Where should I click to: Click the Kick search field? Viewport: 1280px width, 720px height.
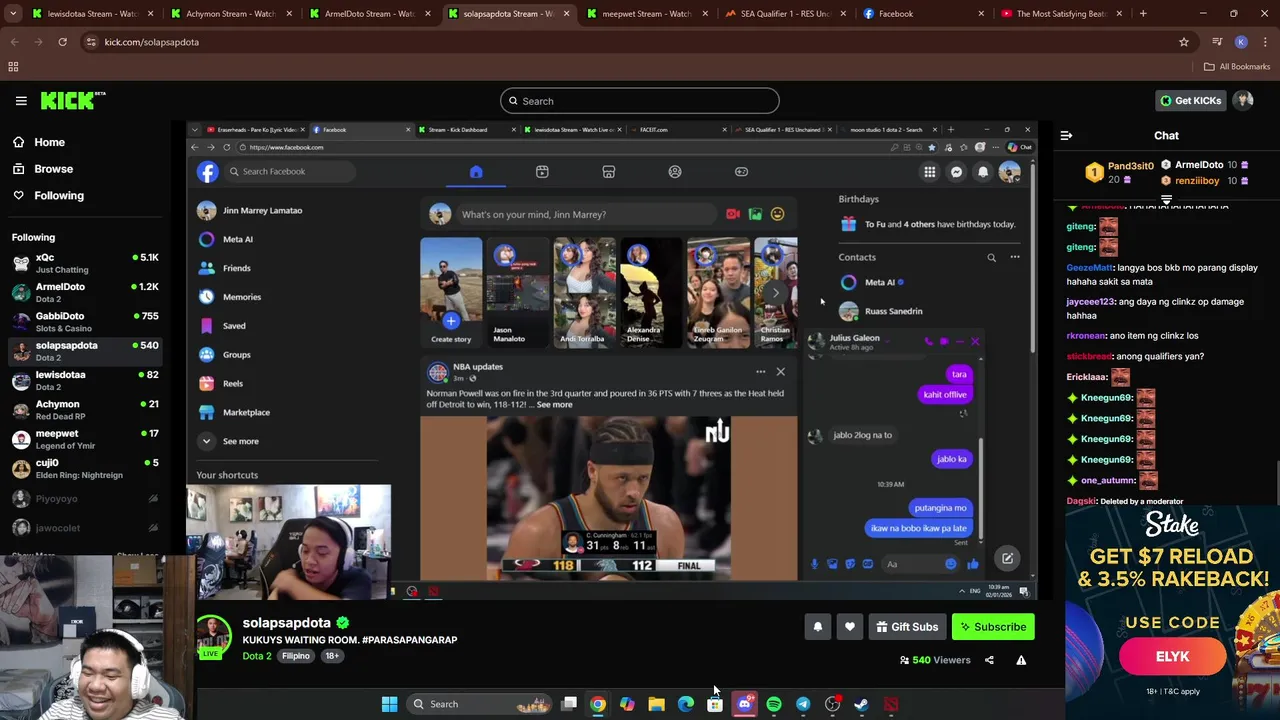pos(639,101)
